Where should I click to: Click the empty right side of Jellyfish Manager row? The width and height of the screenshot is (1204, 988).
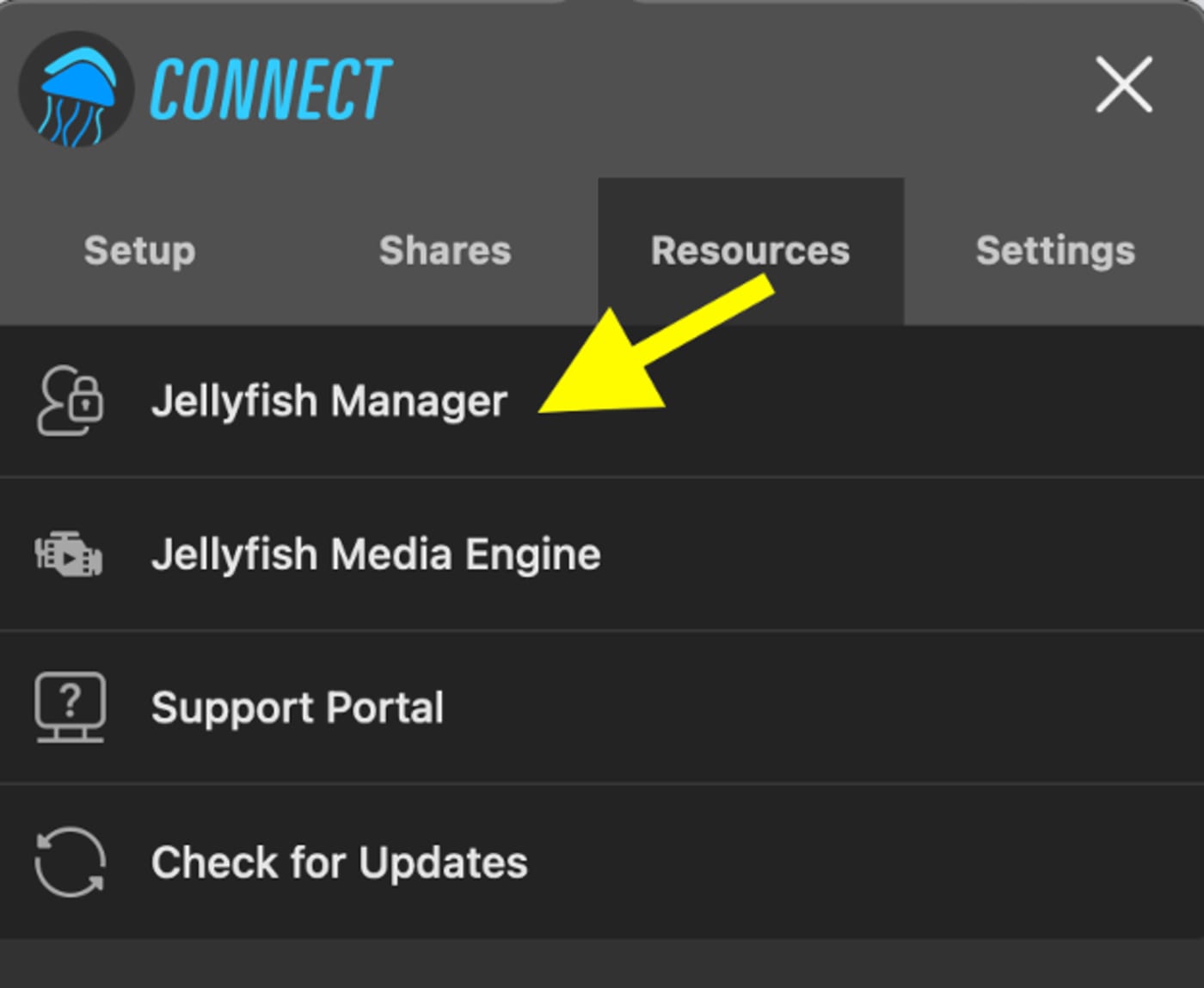click(937, 402)
